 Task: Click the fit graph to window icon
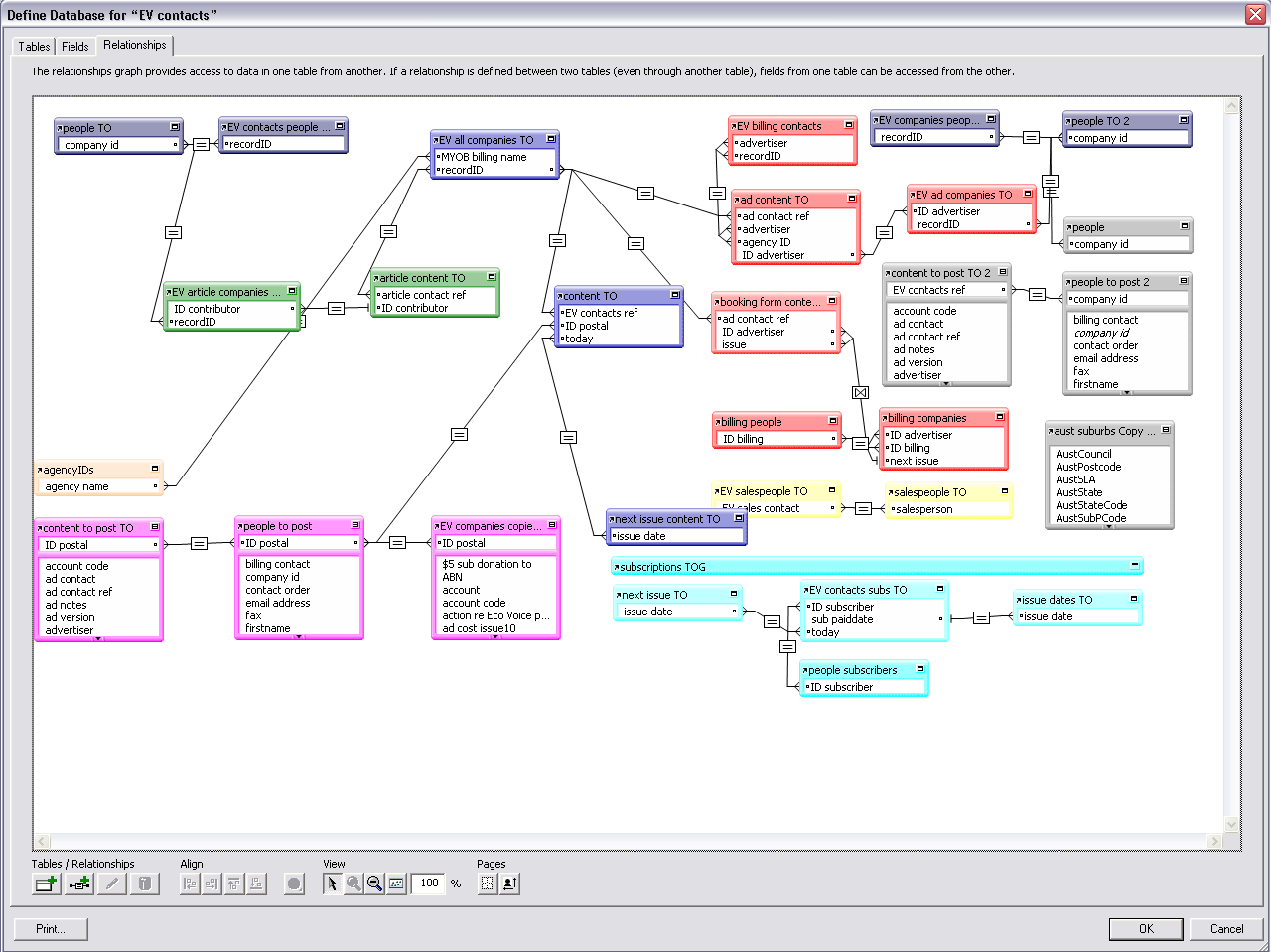click(x=396, y=884)
